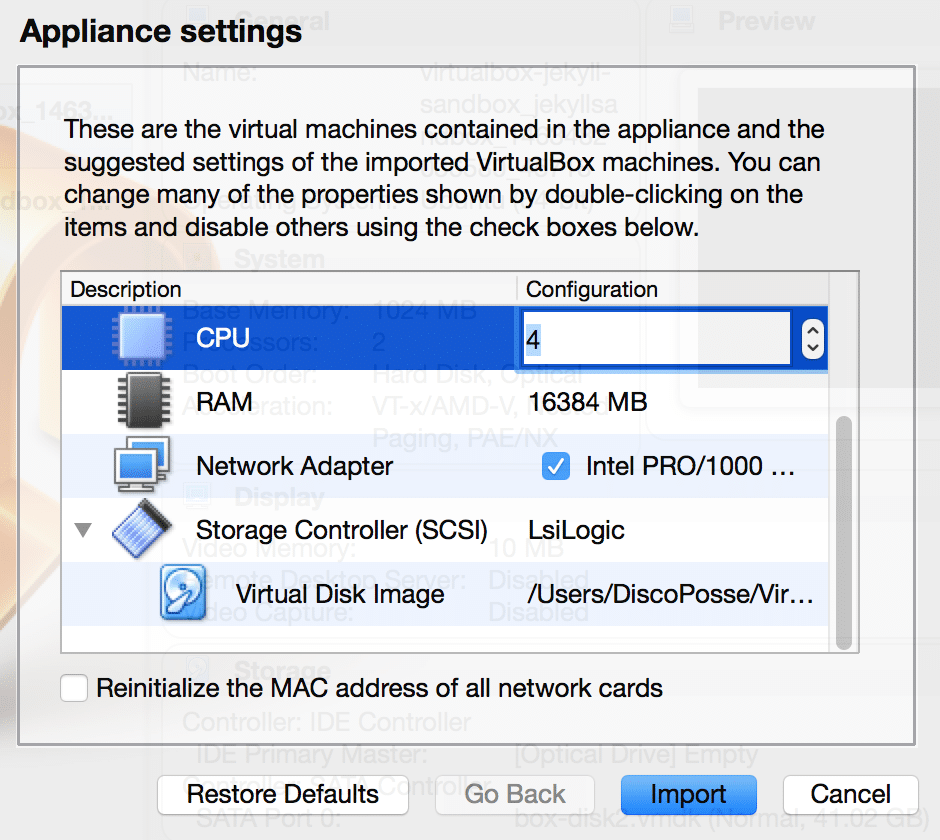Screen dimensions: 940x840
Task: Click the CPU count stepper arrows
Action: coord(812,339)
